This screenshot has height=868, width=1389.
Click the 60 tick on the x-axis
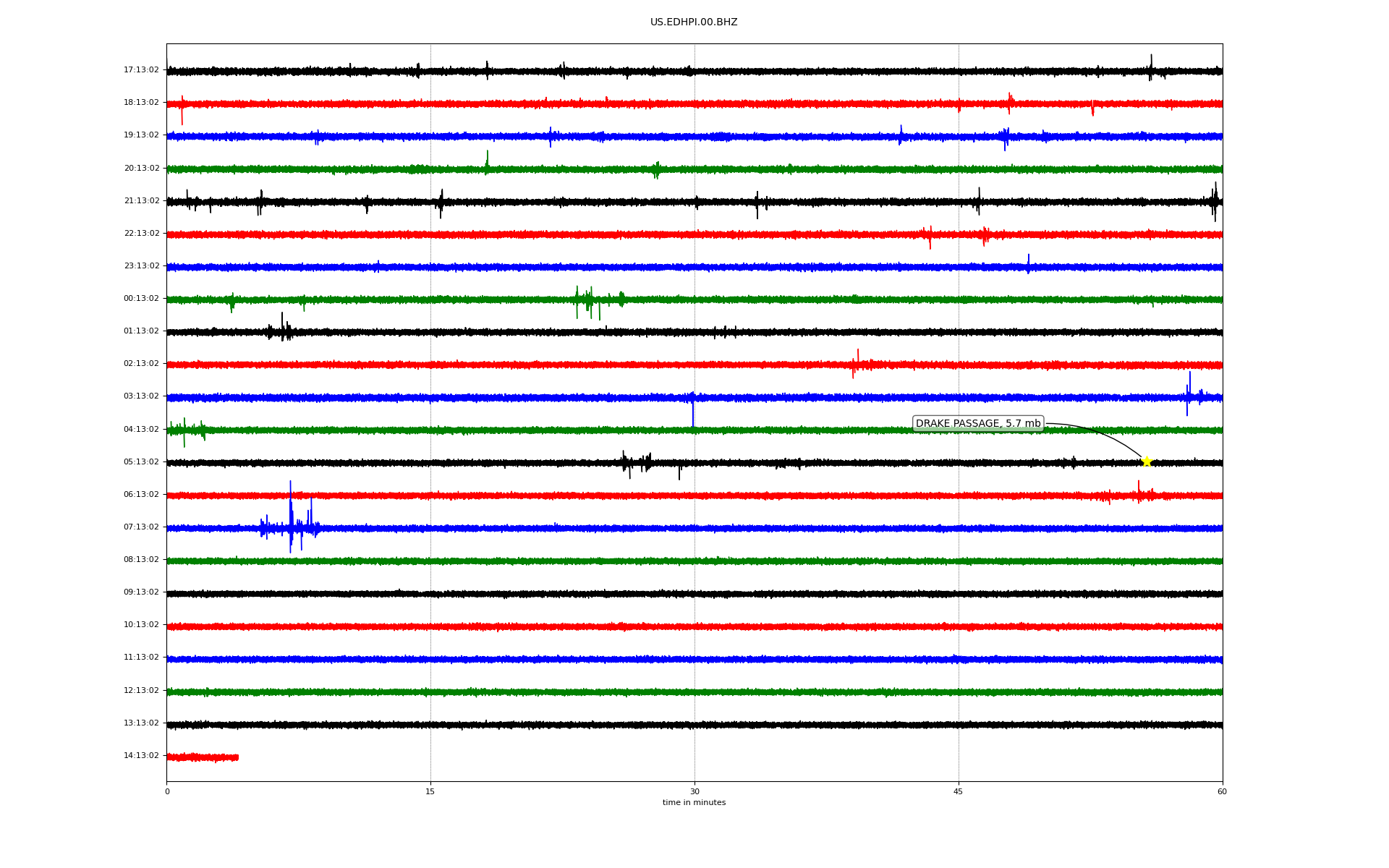[1222, 792]
